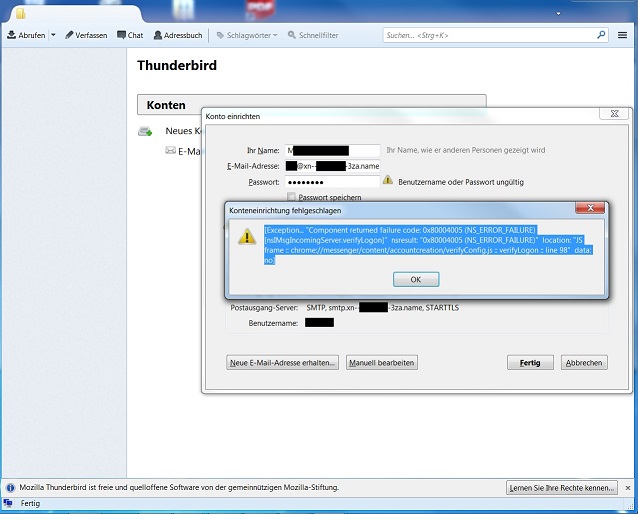Click the warning icon in error dialog
Image resolution: width=638 pixels, height=514 pixels.
[247, 236]
